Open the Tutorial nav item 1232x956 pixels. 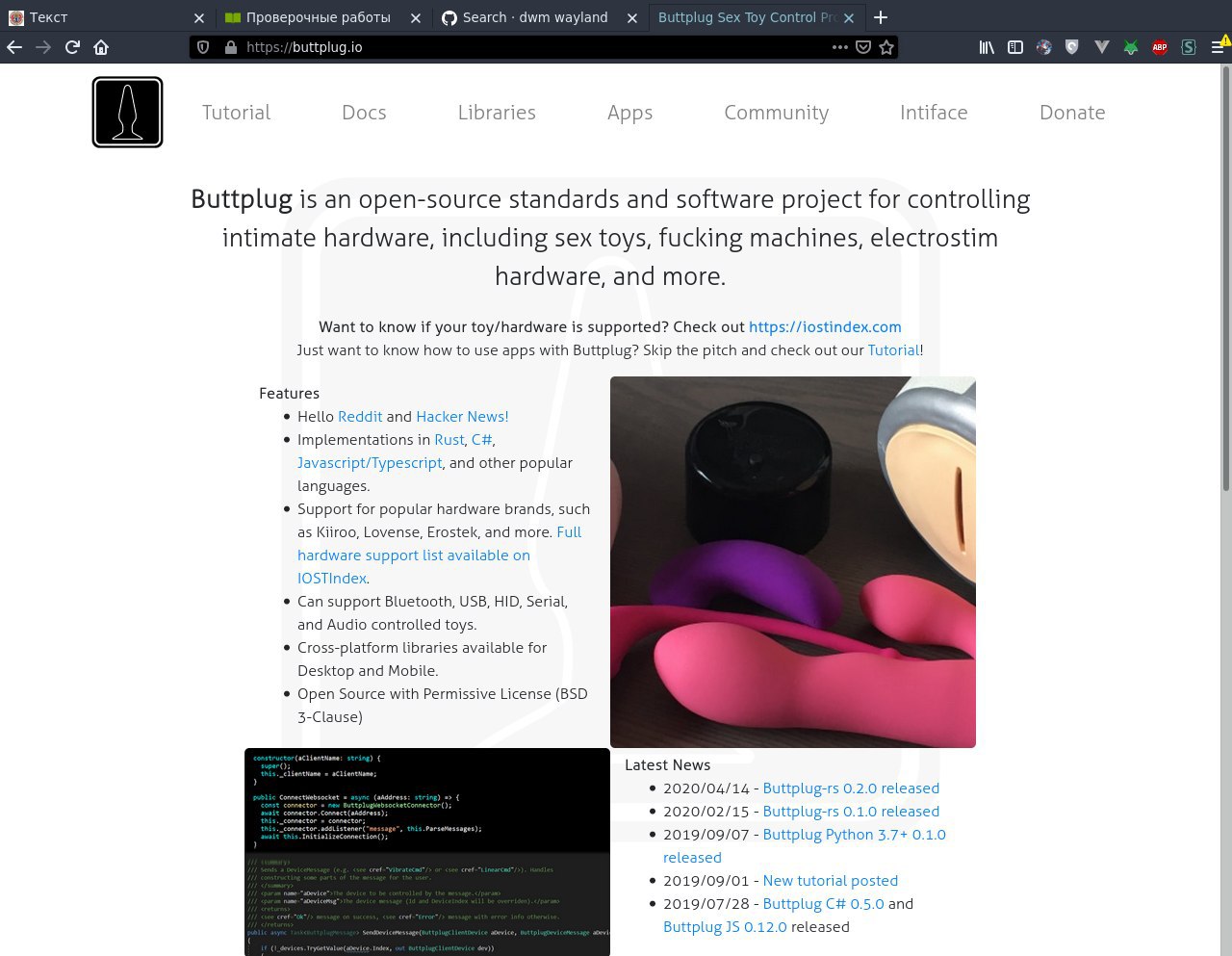click(x=237, y=113)
